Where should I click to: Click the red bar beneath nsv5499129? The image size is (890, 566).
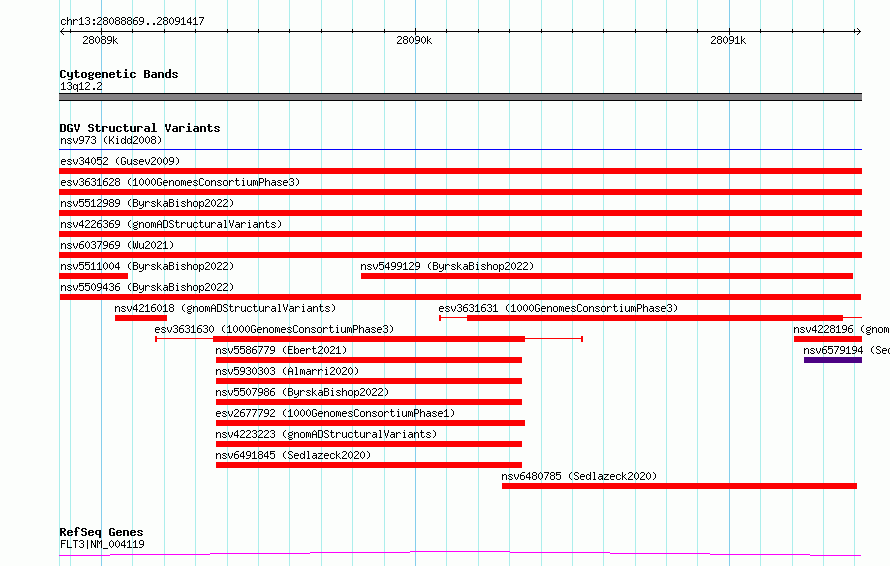[x=607, y=276]
